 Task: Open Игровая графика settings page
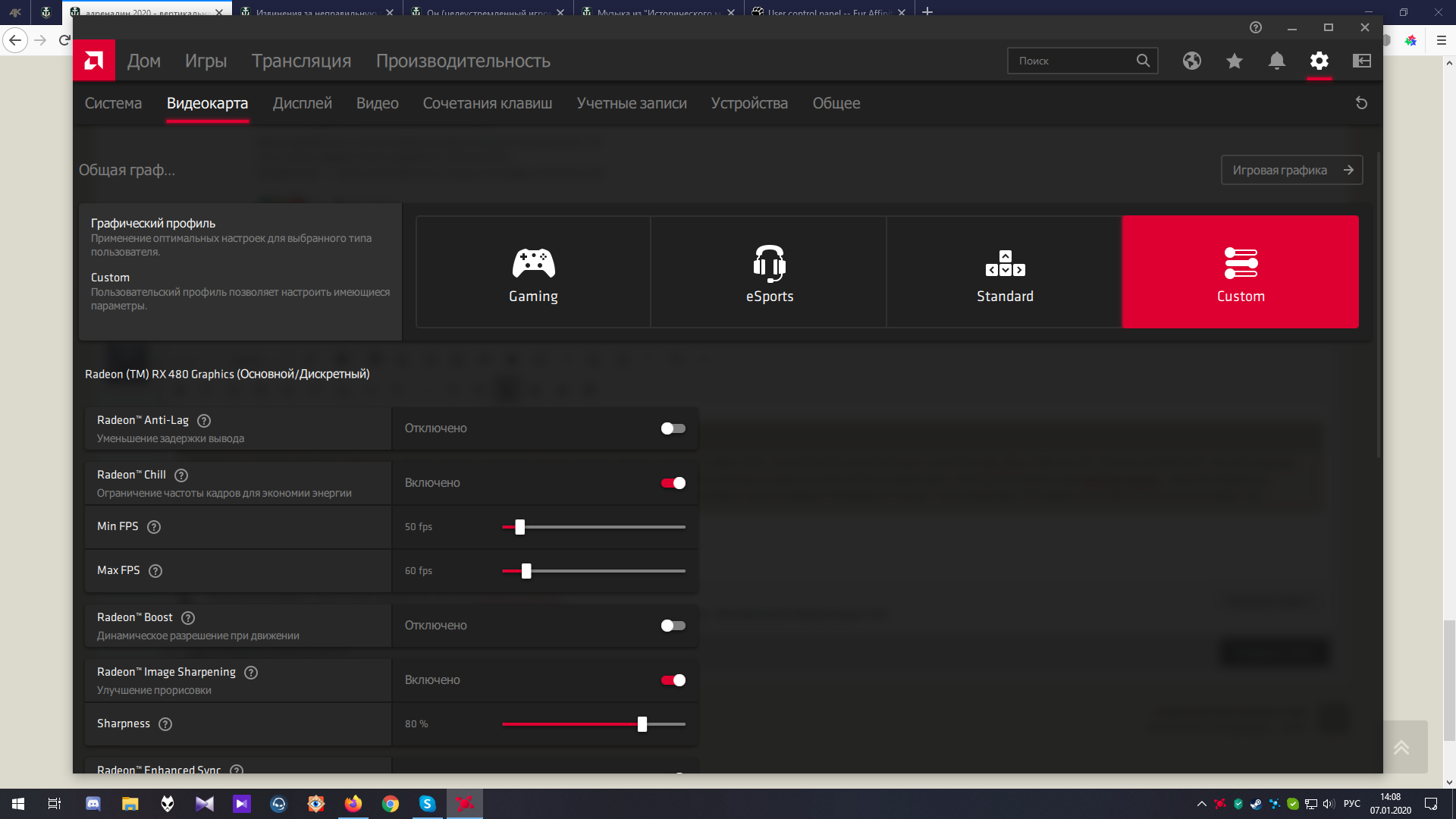(x=1291, y=169)
